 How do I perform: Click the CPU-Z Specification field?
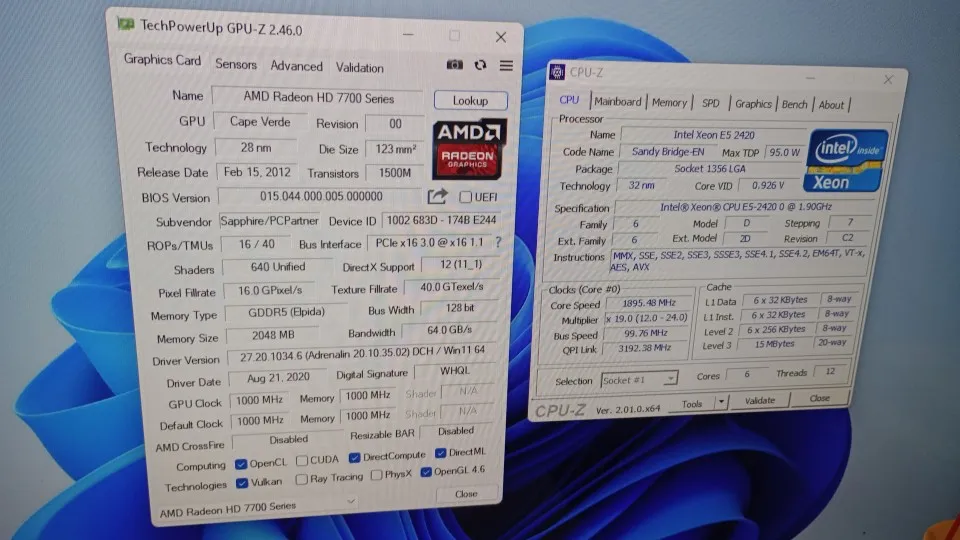(x=746, y=208)
